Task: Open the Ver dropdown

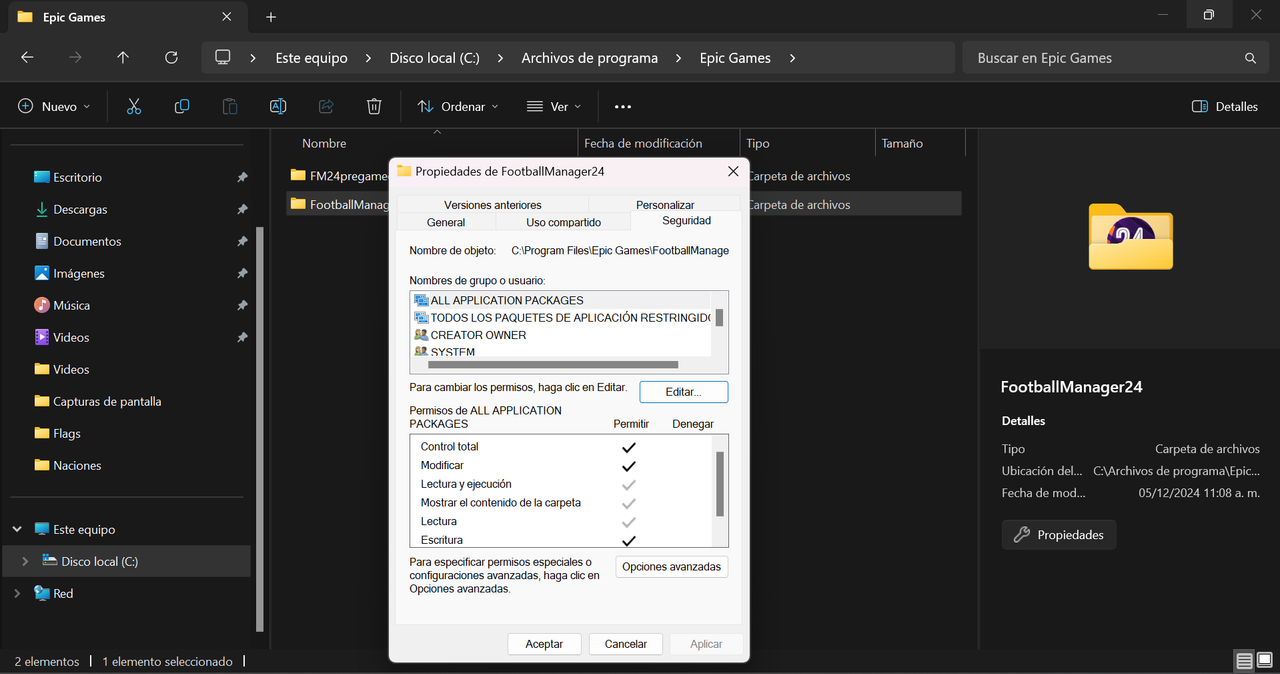Action: [554, 106]
